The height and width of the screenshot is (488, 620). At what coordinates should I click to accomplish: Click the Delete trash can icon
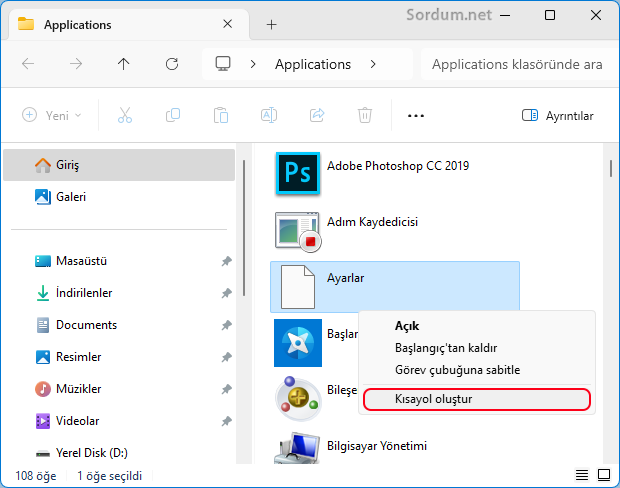click(365, 115)
